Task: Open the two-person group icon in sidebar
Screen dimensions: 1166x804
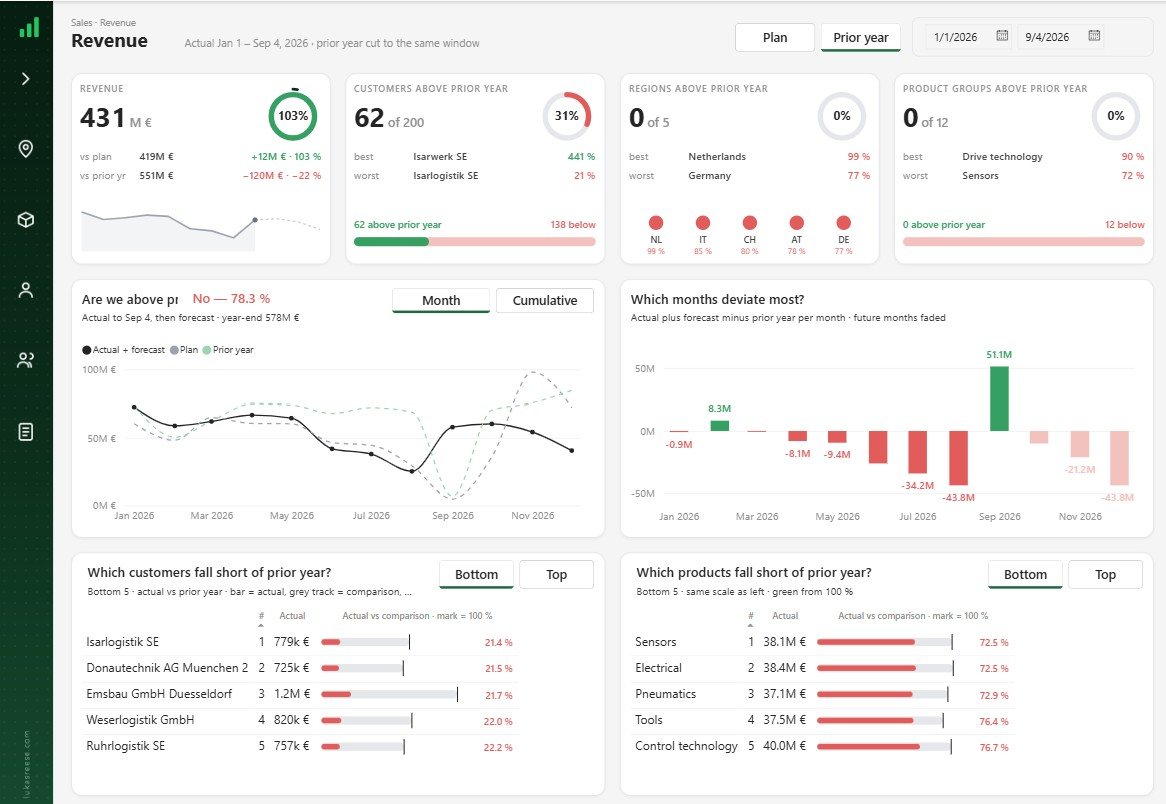Action: (x=26, y=361)
